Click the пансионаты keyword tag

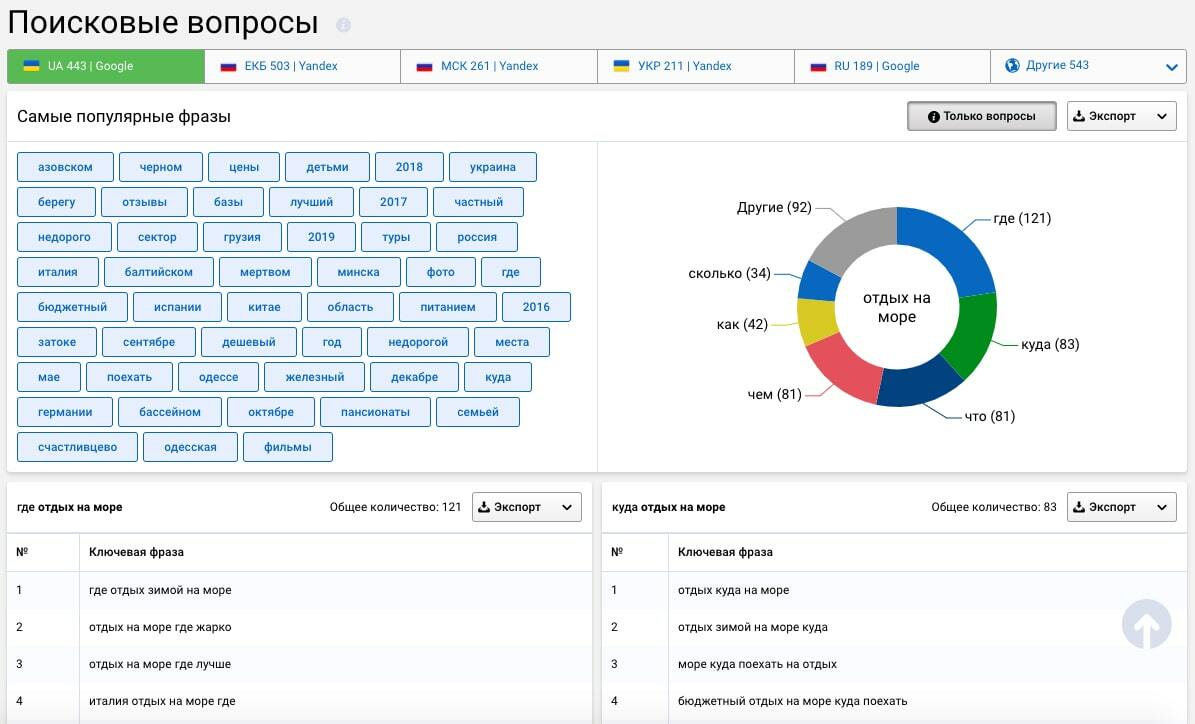375,412
